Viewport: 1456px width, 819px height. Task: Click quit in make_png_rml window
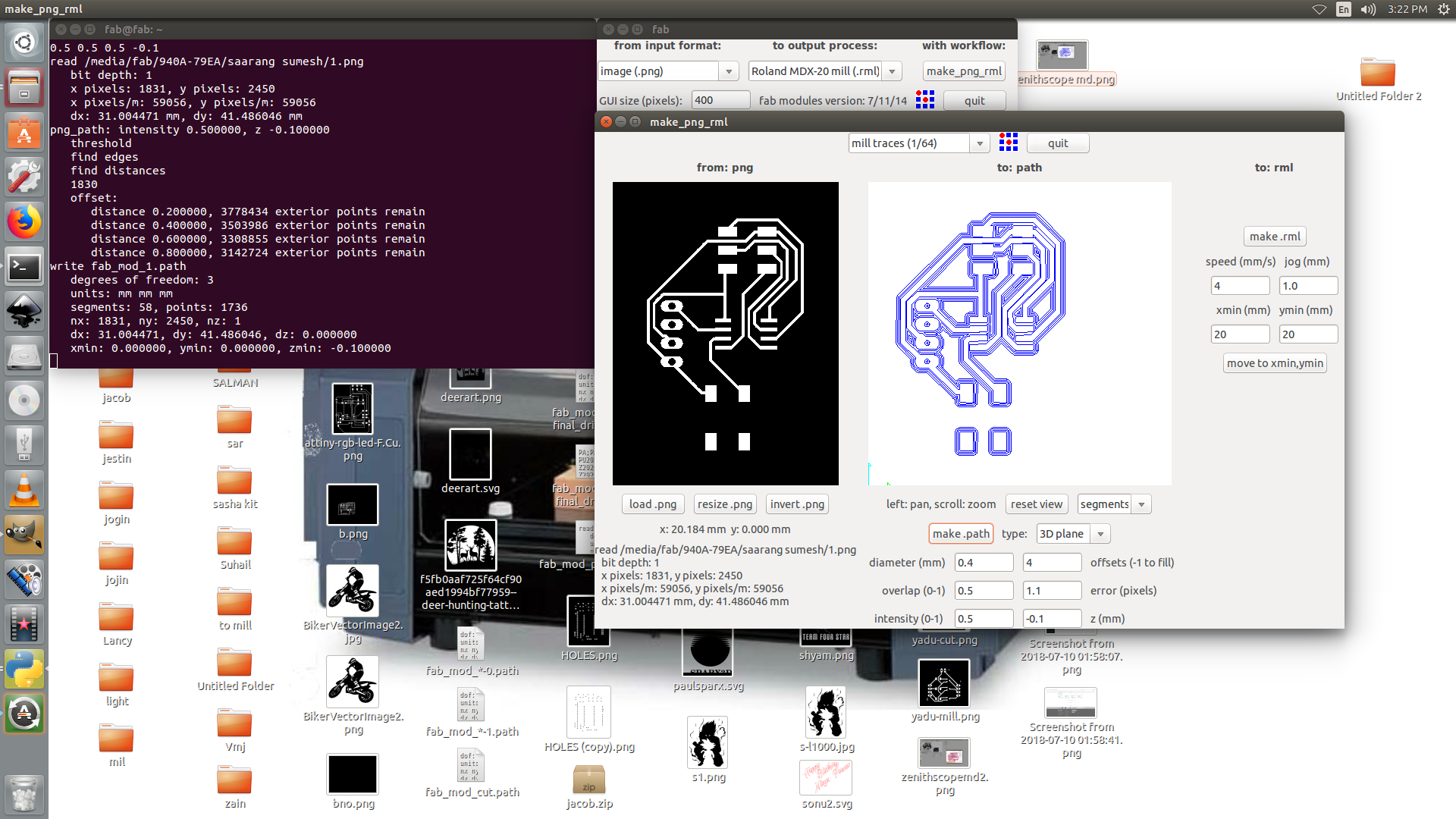tap(1058, 143)
